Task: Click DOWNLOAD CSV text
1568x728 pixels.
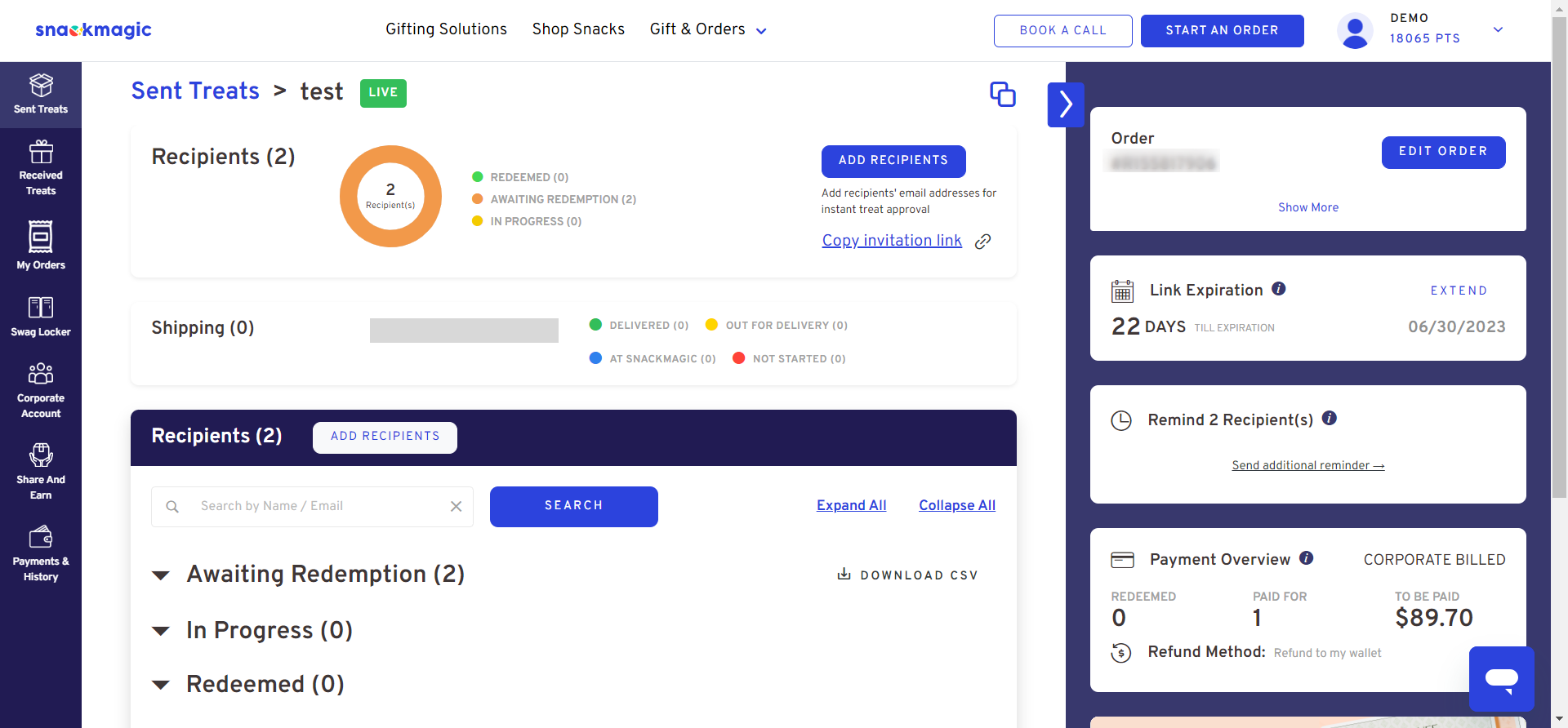Action: coord(919,575)
